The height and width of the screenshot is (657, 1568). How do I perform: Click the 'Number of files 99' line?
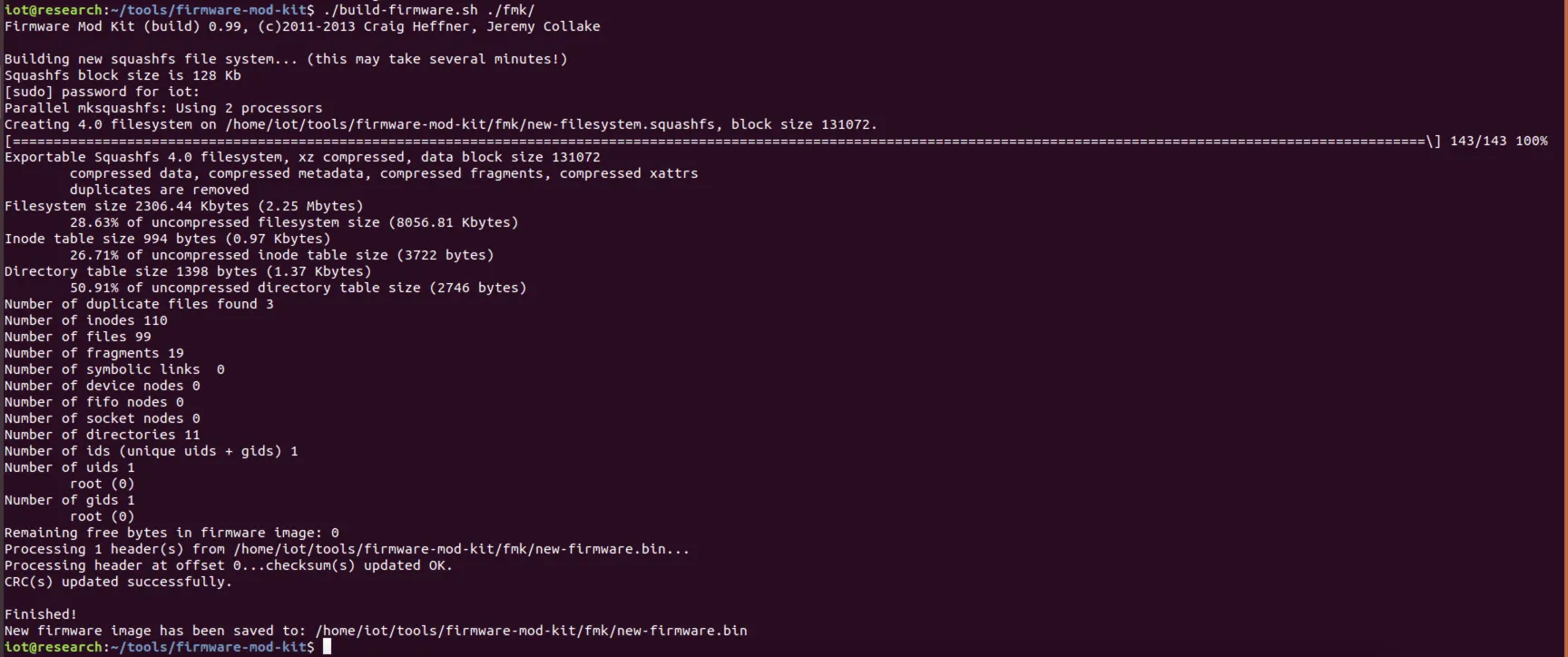pos(78,337)
